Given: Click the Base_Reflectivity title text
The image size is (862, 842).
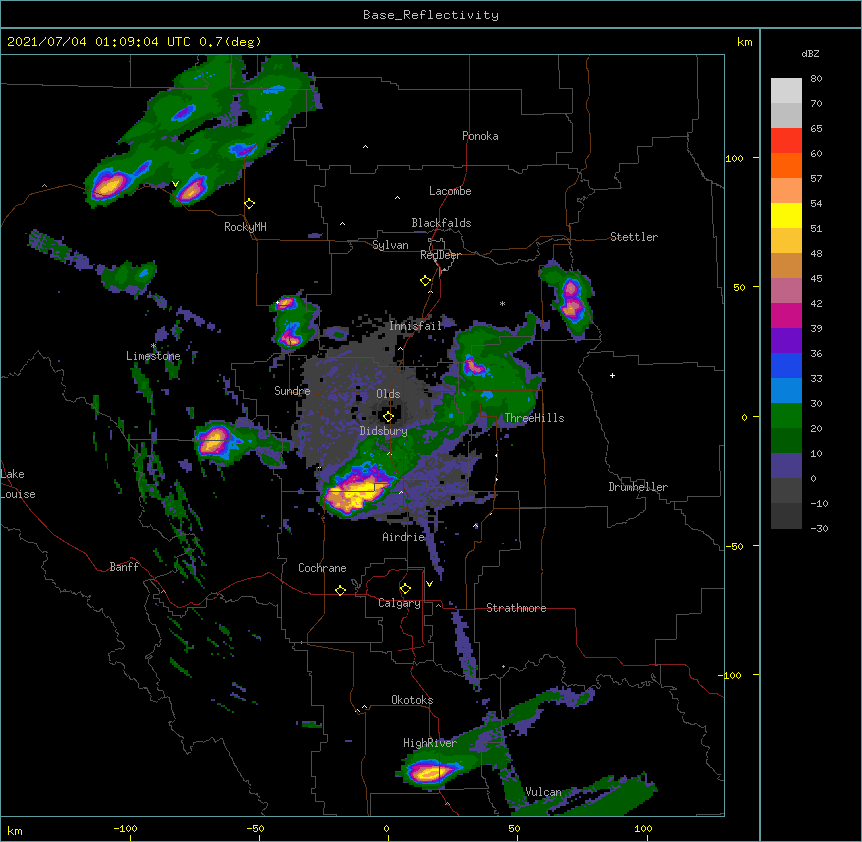Looking at the screenshot, I should coord(430,15).
